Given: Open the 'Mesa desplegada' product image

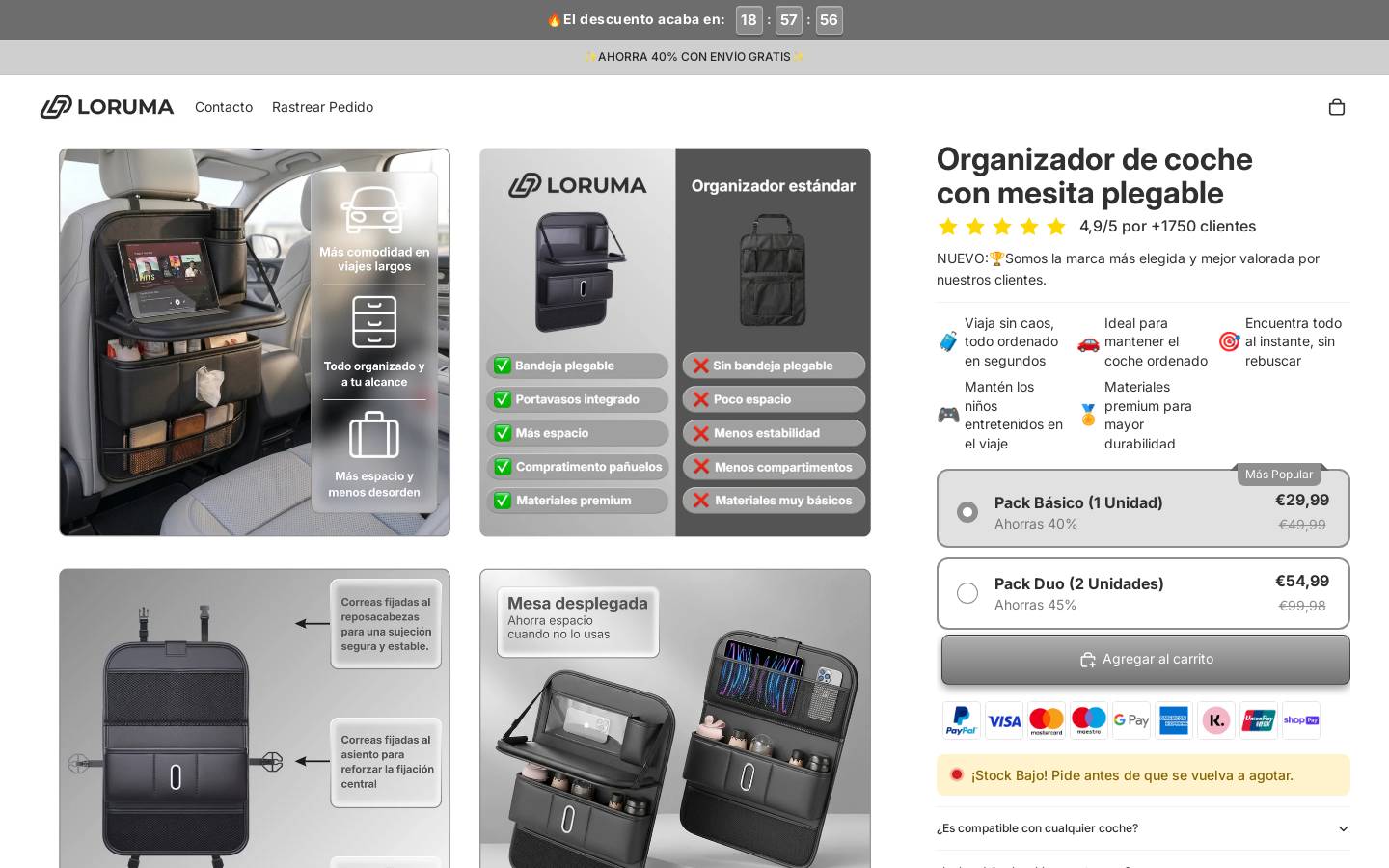Looking at the screenshot, I should pyautogui.click(x=675, y=719).
